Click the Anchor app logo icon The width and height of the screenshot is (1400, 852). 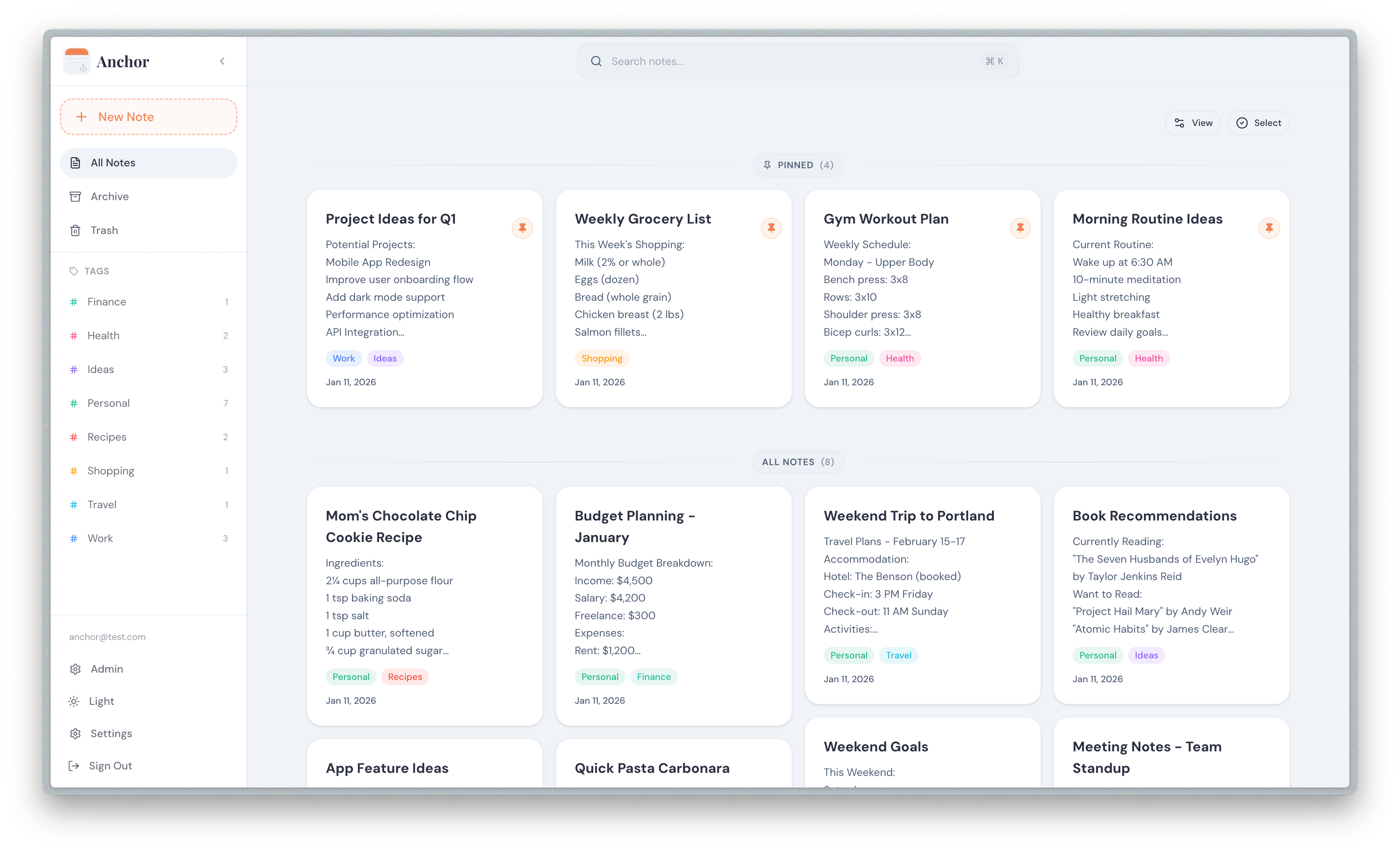click(x=77, y=61)
